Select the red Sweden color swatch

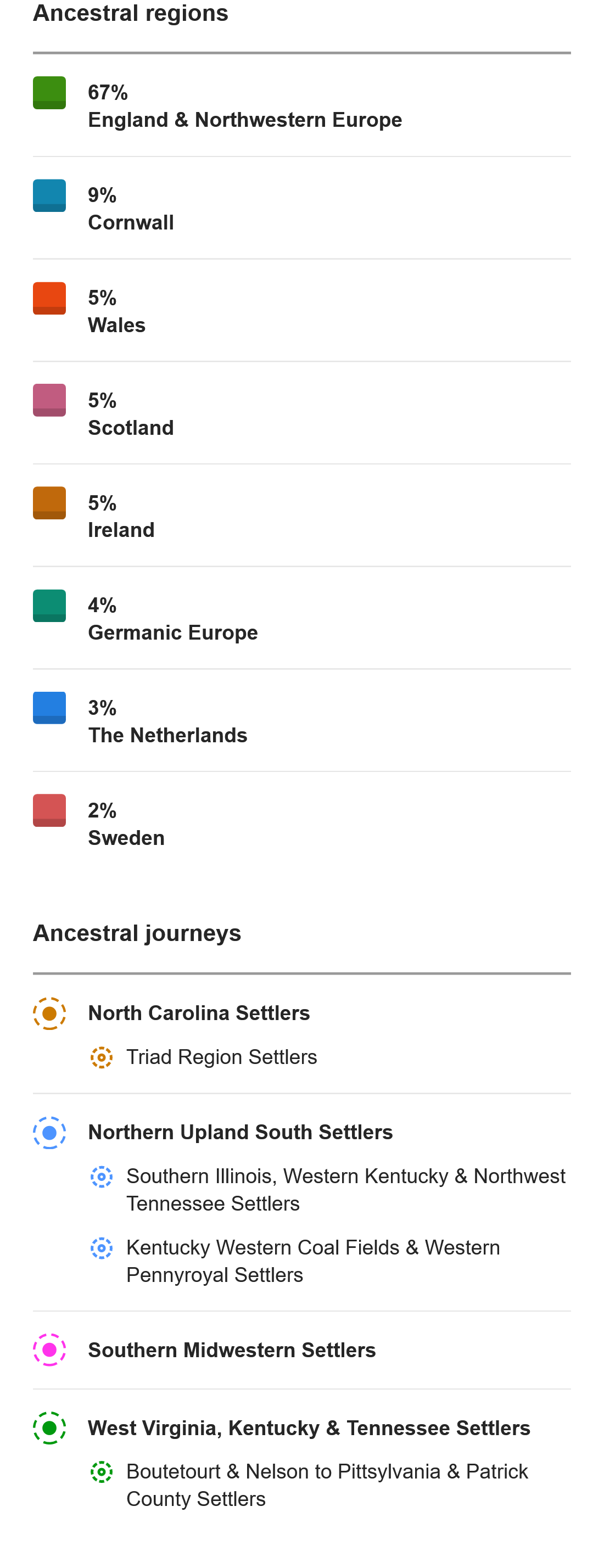(x=49, y=810)
